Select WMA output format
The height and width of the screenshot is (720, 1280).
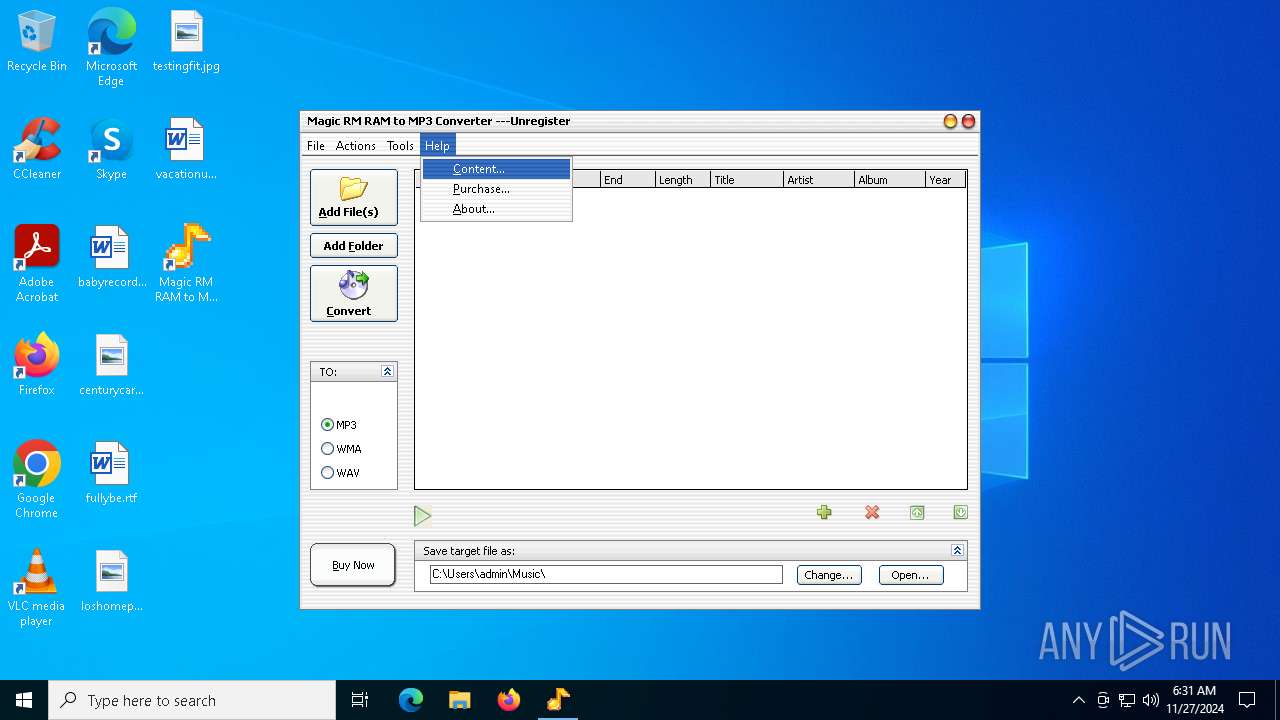[x=341, y=449]
